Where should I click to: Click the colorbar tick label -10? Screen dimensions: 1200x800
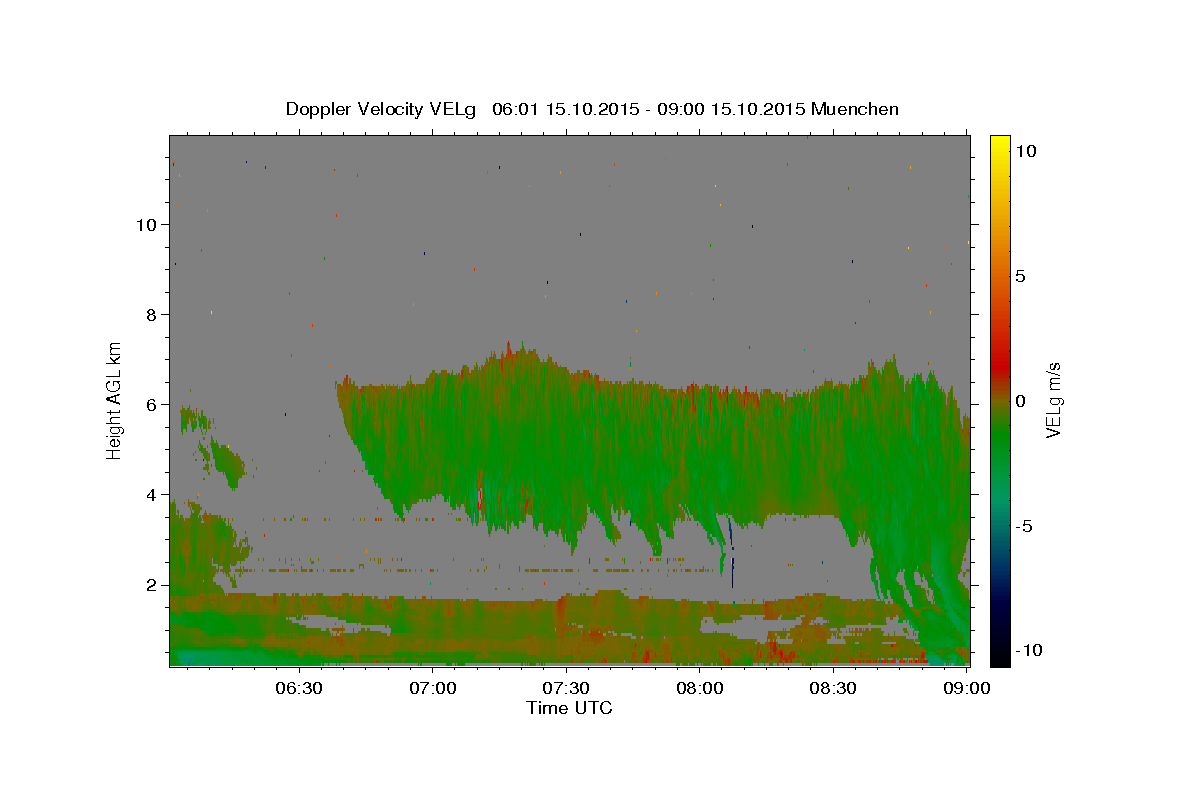click(1027, 650)
